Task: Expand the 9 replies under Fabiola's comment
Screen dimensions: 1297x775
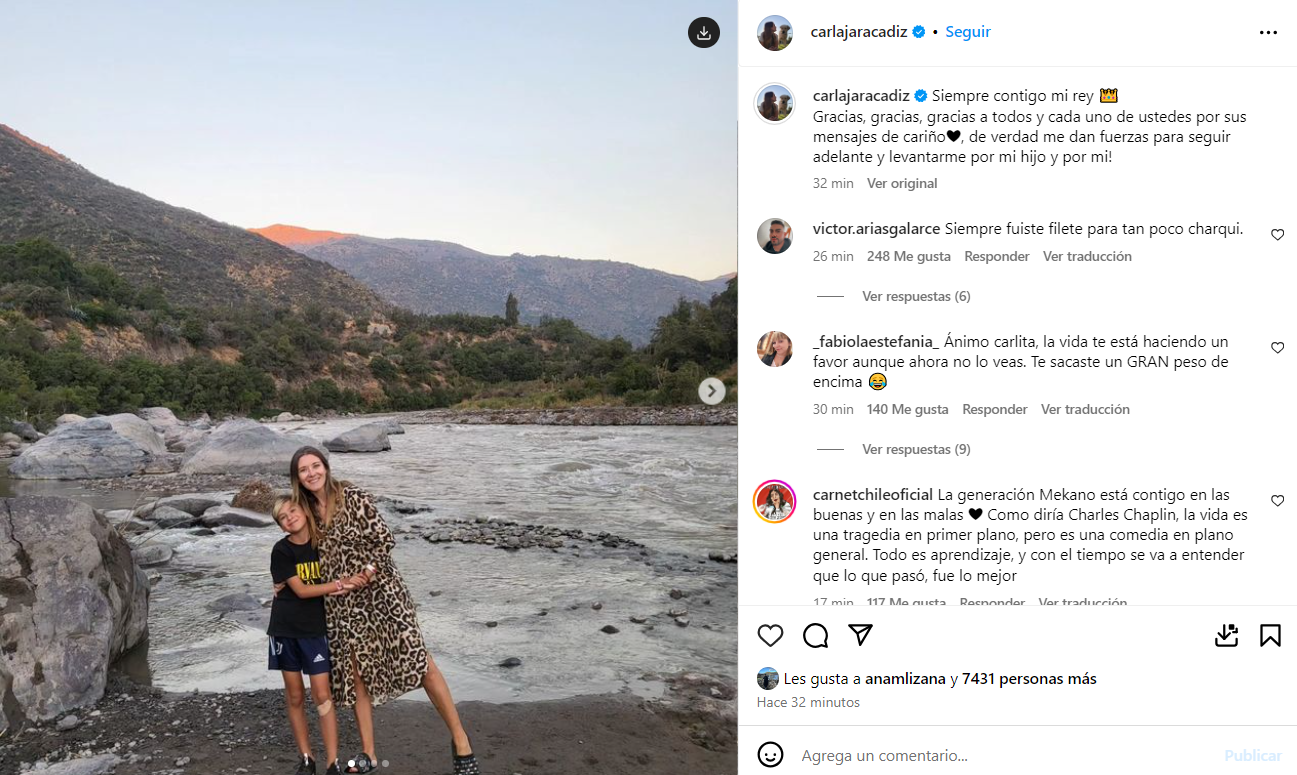Action: pos(916,449)
